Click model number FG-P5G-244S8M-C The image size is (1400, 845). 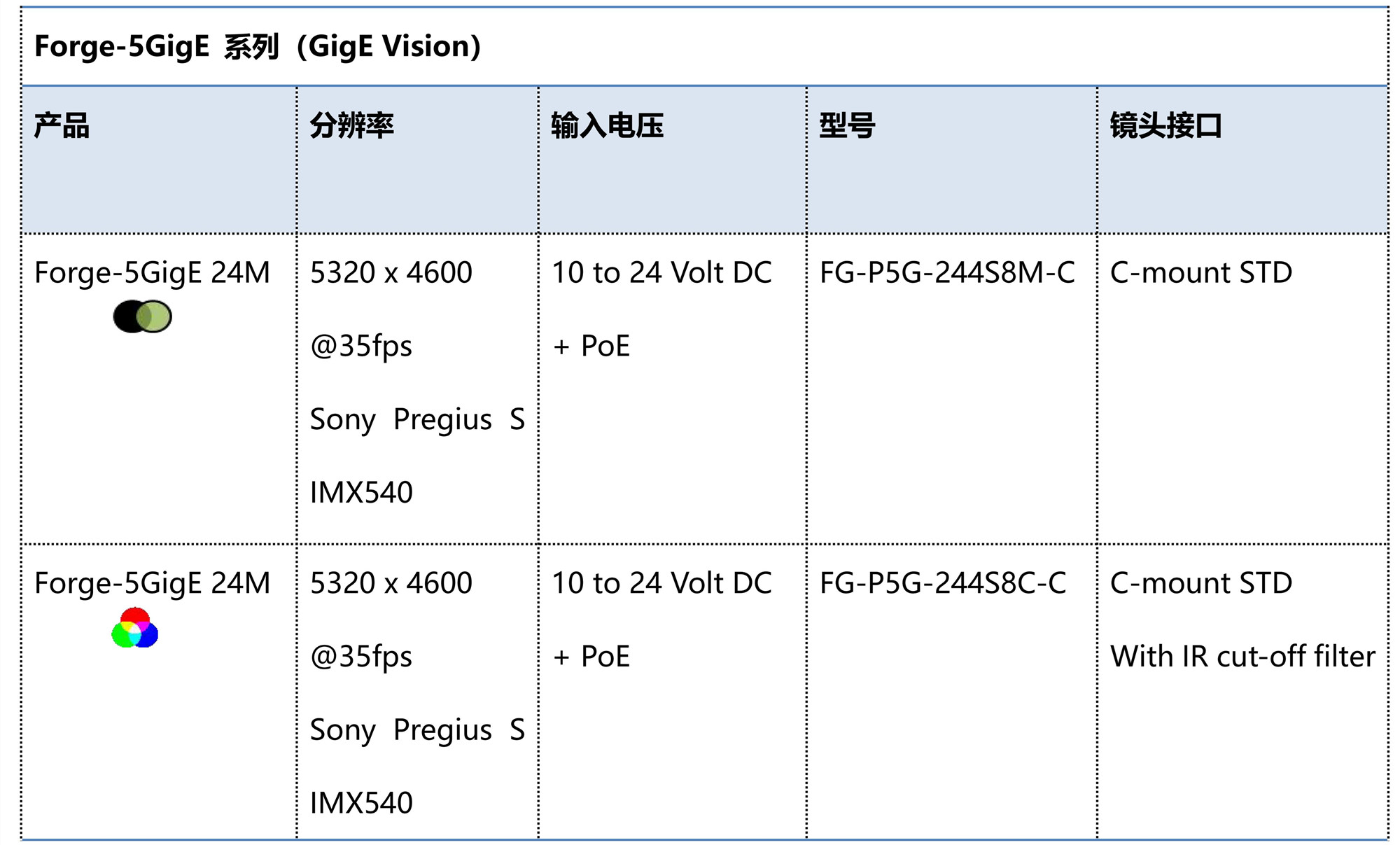(x=946, y=272)
